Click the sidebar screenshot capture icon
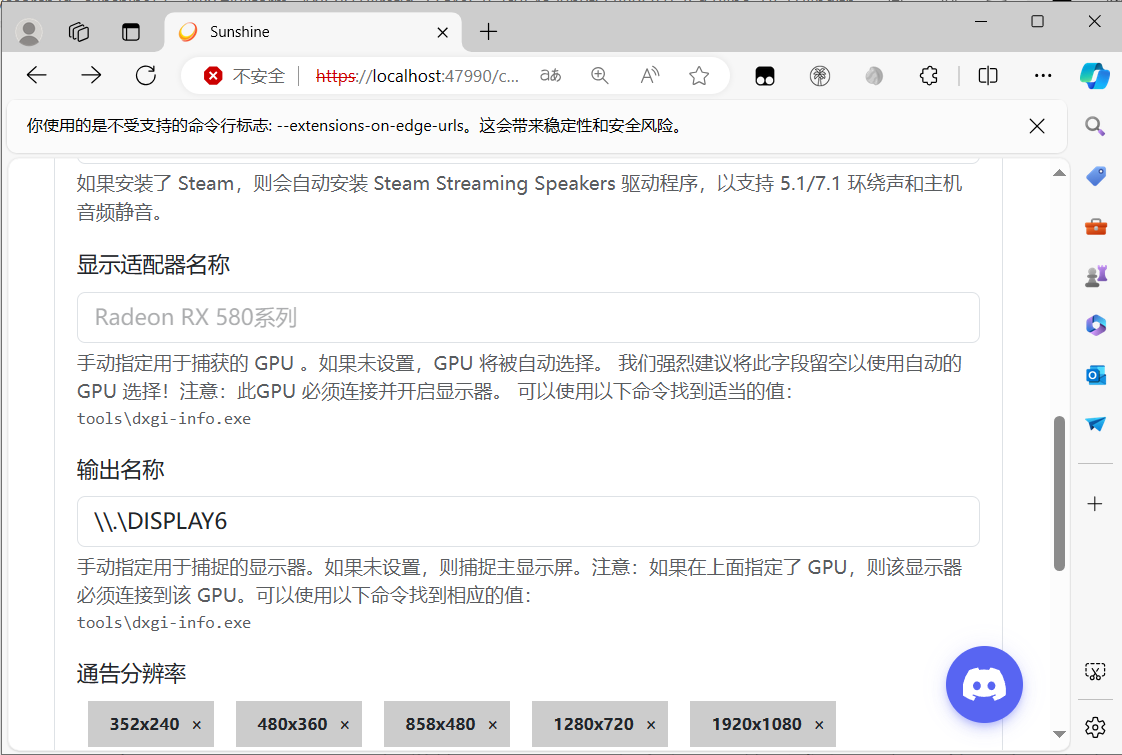This screenshot has height=755, width=1122. [1095, 671]
